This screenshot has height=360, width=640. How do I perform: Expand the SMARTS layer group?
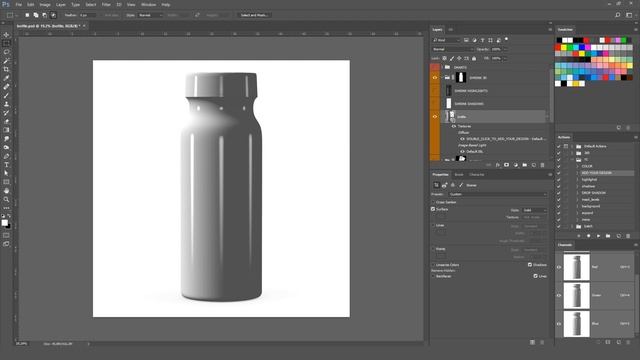click(442, 67)
